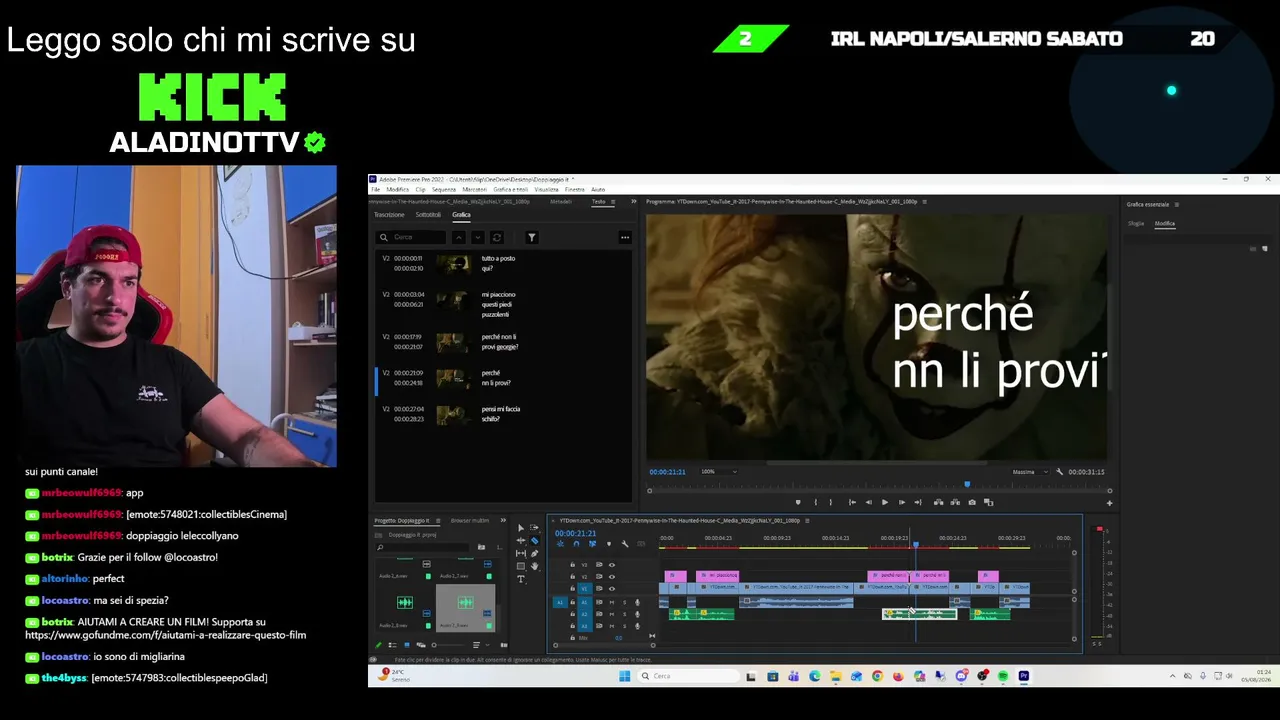Viewport: 1280px width, 720px height.
Task: Open the zoom level 100% dropdown
Action: 719,472
